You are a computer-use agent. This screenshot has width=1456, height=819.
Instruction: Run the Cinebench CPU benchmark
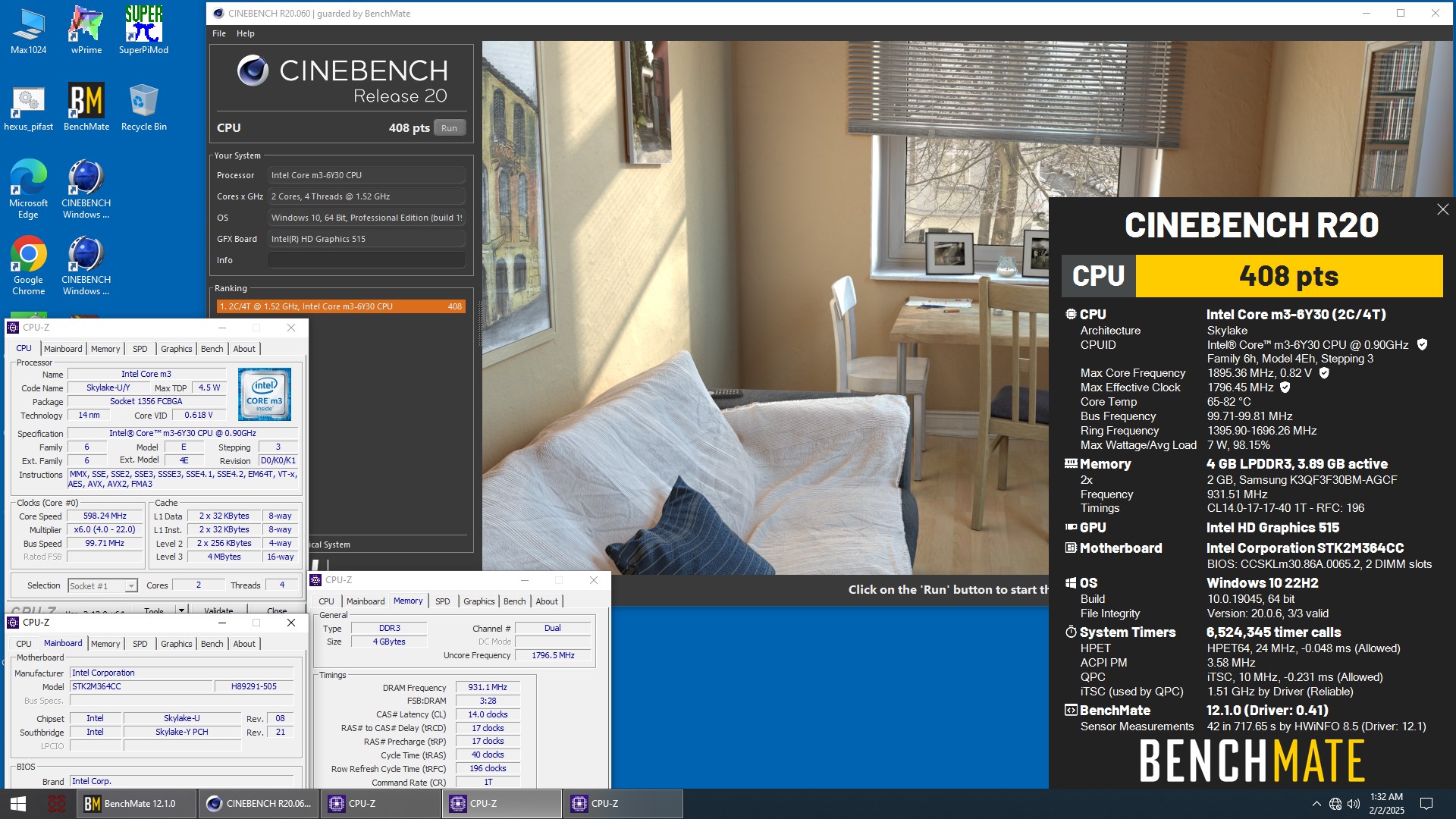449,128
